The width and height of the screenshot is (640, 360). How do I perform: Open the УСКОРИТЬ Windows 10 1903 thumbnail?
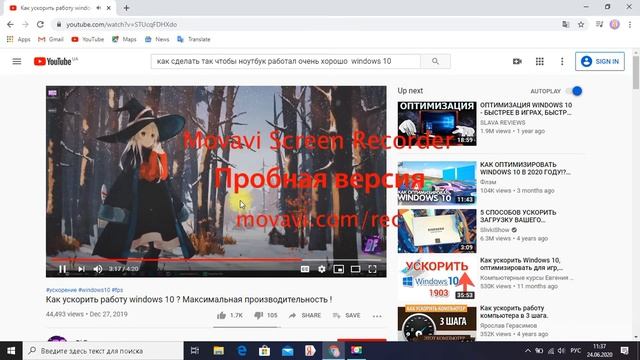click(437, 279)
